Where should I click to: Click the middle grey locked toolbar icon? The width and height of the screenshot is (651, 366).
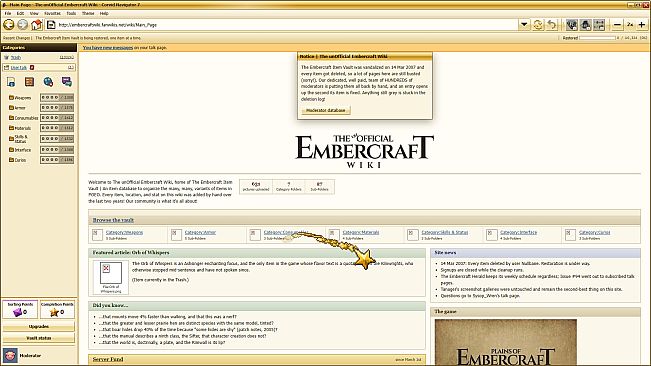point(585,25)
